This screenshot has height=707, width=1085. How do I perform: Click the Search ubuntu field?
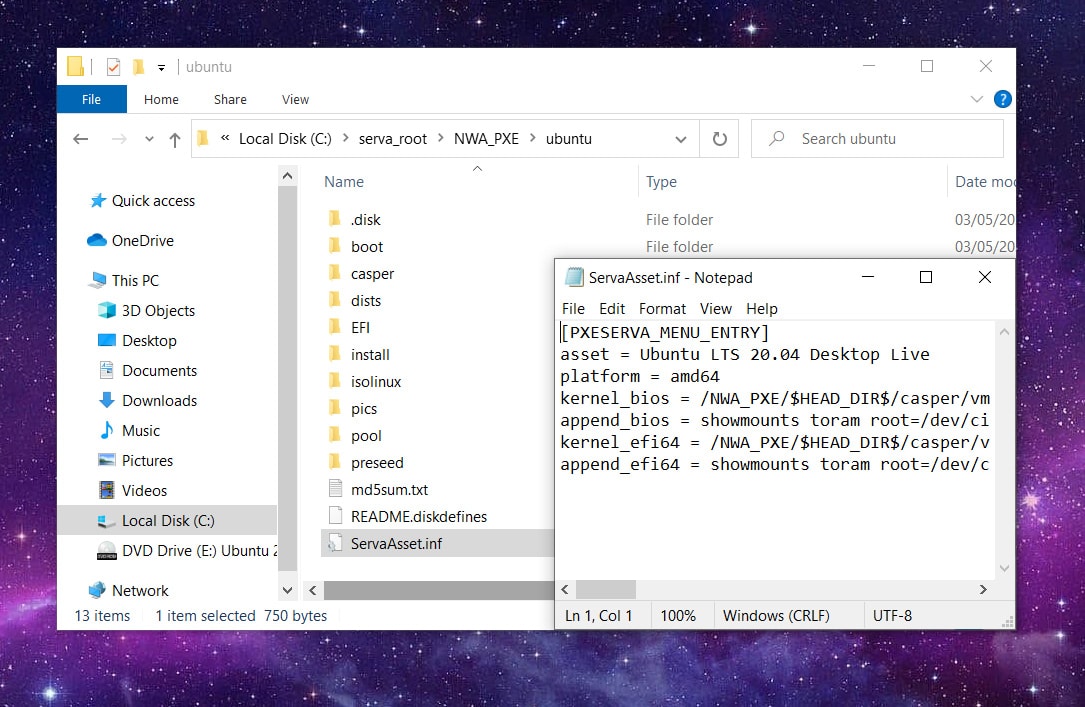point(877,139)
